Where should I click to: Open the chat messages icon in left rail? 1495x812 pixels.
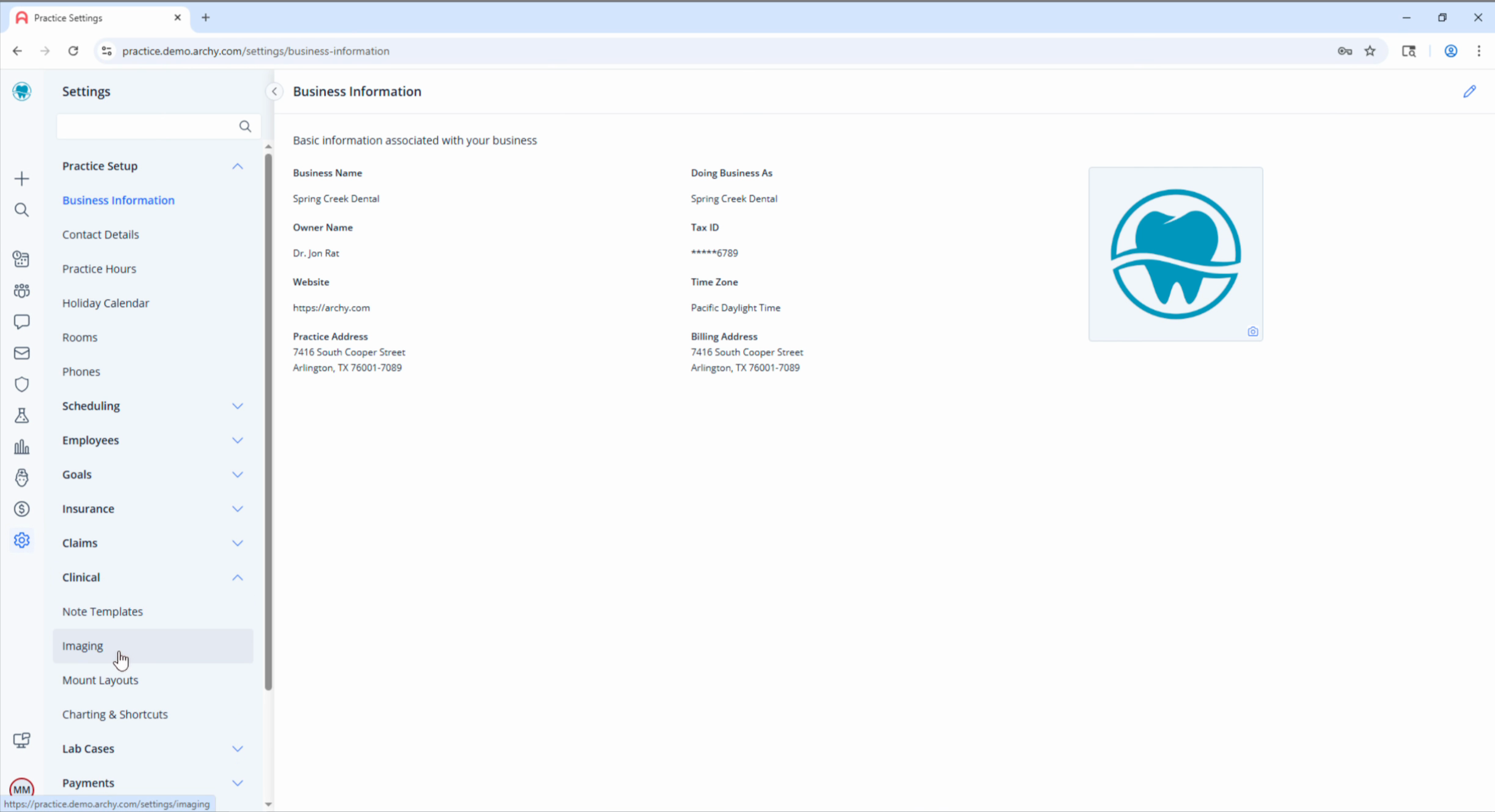tap(22, 322)
